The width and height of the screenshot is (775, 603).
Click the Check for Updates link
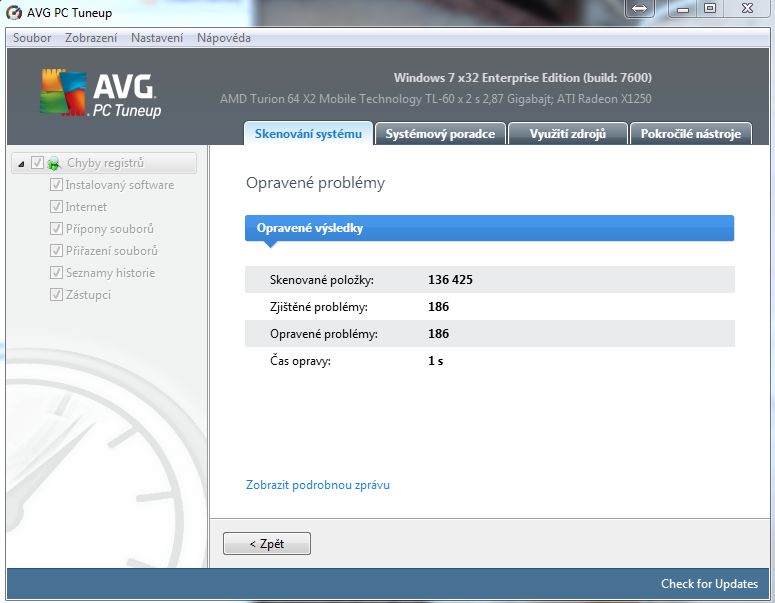coord(709,584)
